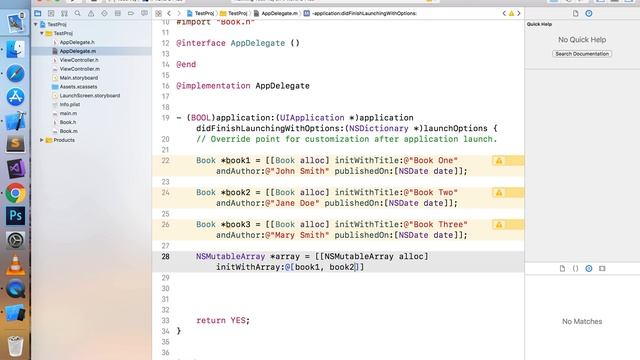Open the Source Control navigator

pos(51,13)
